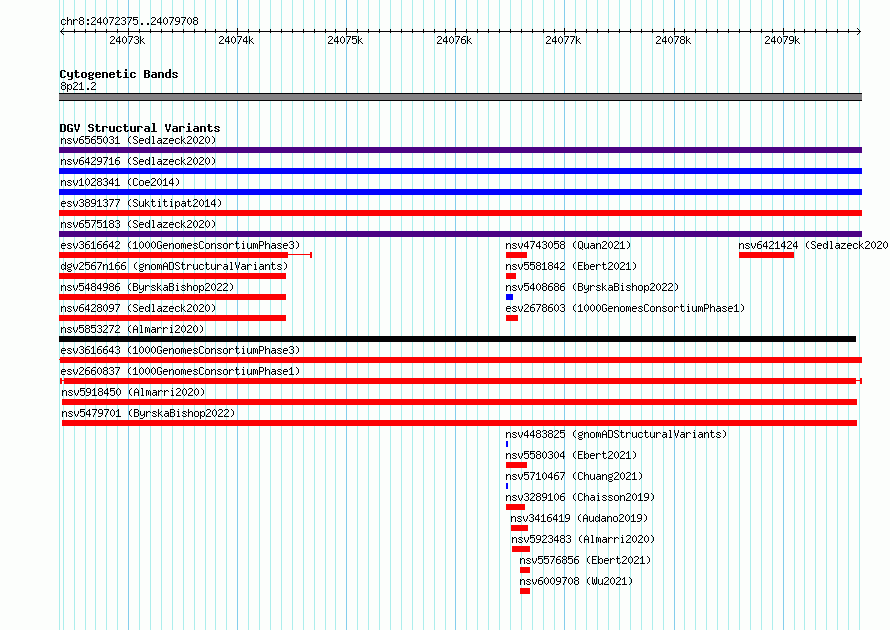Click the small red bar under esv2678603
This screenshot has height=630, width=890.
click(x=512, y=318)
